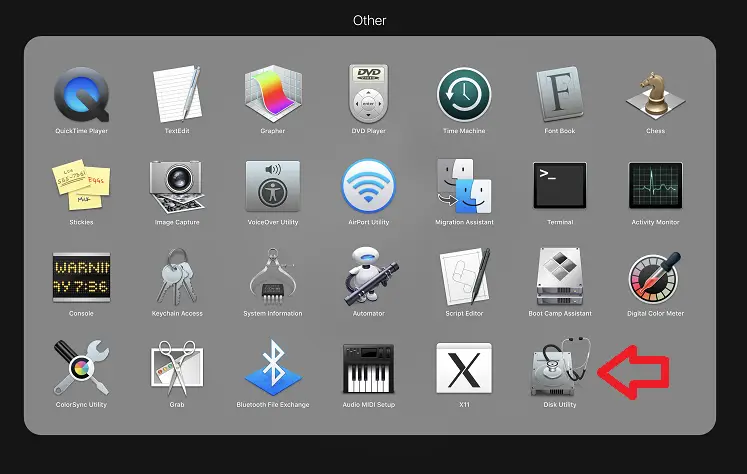Open Bluetooth File Exchange
Image resolution: width=747 pixels, height=474 pixels.
point(273,368)
